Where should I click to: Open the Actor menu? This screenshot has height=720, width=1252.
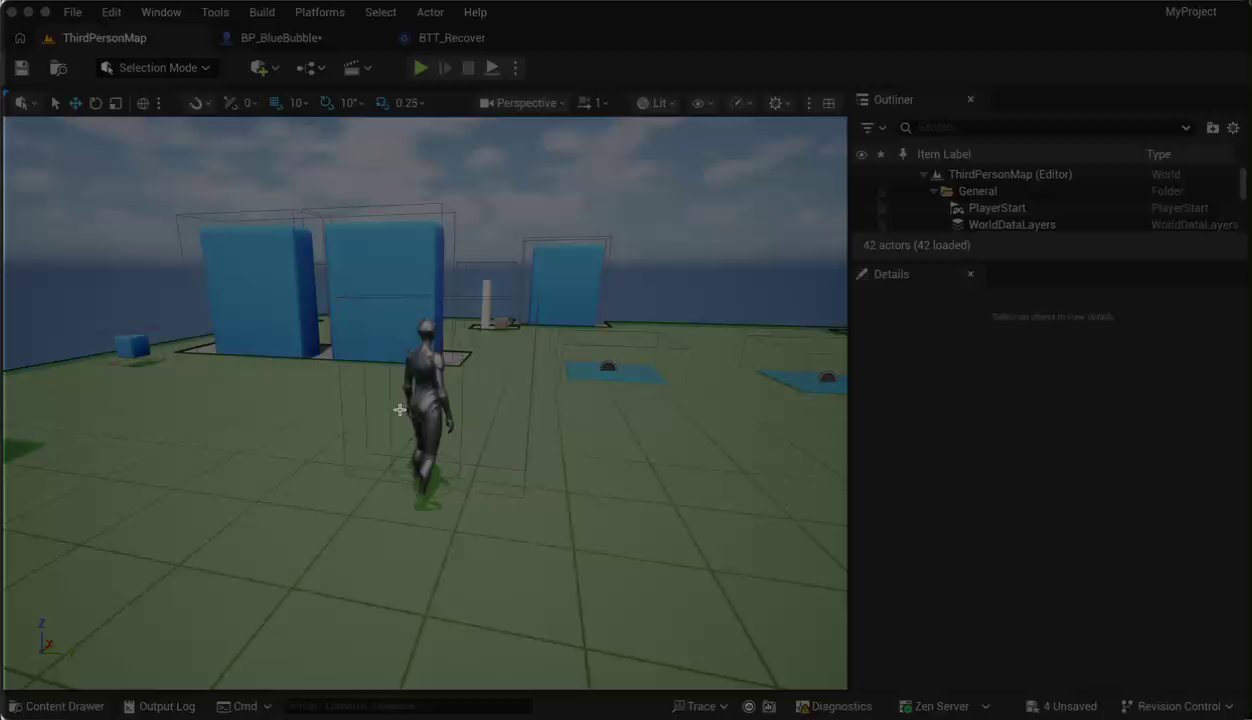pyautogui.click(x=430, y=12)
